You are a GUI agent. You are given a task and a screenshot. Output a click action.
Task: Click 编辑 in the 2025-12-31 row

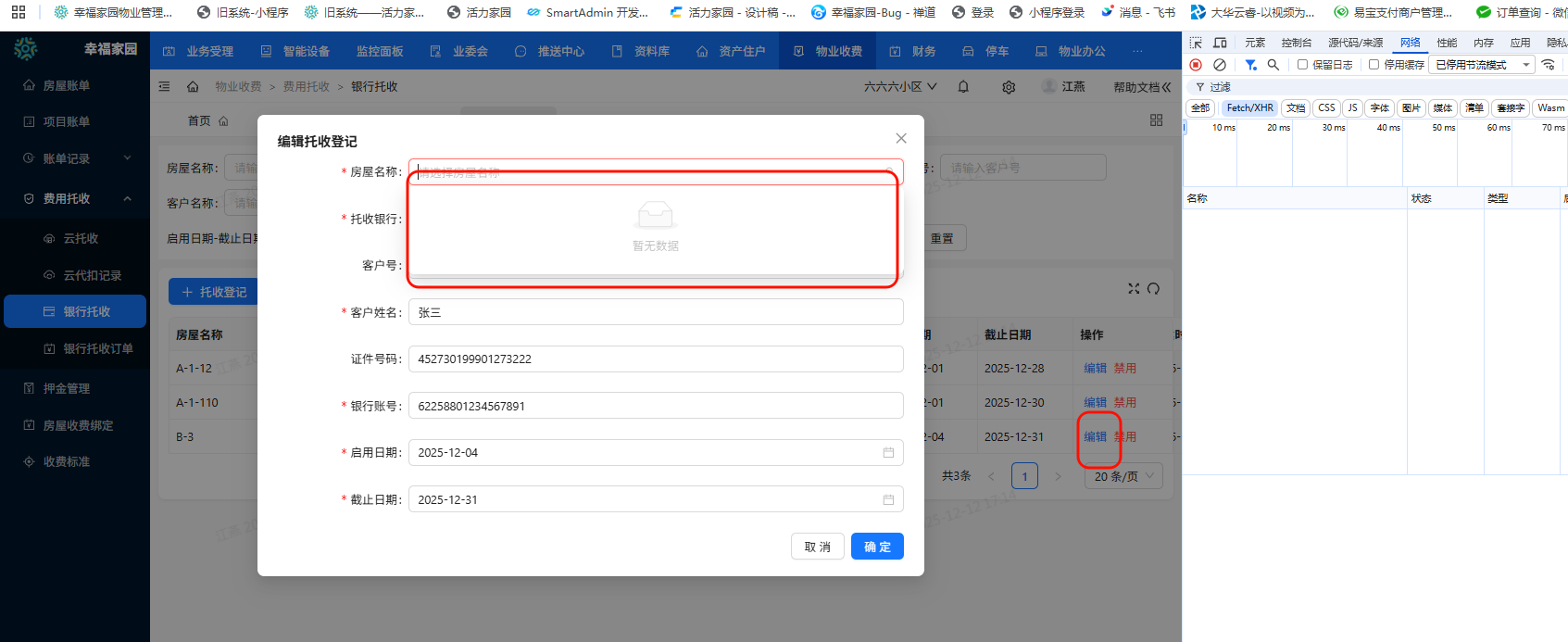[x=1096, y=436]
